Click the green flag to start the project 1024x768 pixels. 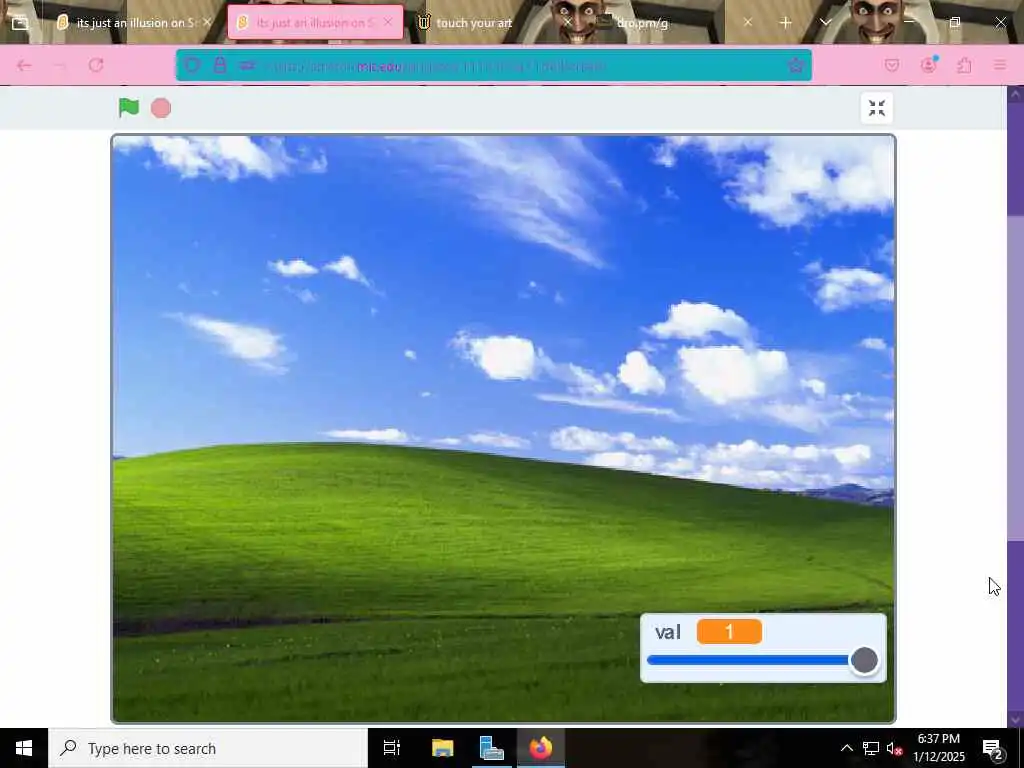point(129,108)
